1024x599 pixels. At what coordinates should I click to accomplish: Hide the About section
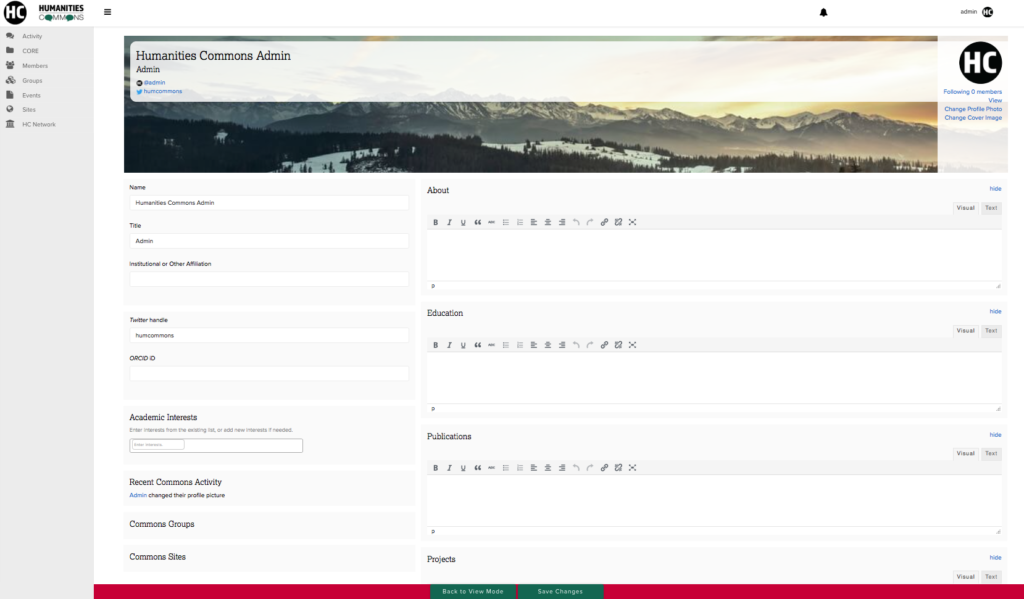995,189
